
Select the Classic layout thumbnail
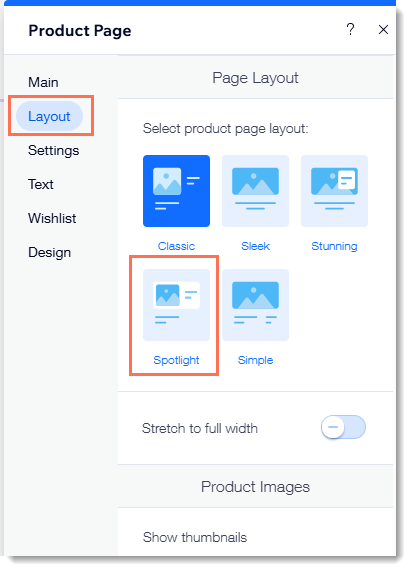176,191
